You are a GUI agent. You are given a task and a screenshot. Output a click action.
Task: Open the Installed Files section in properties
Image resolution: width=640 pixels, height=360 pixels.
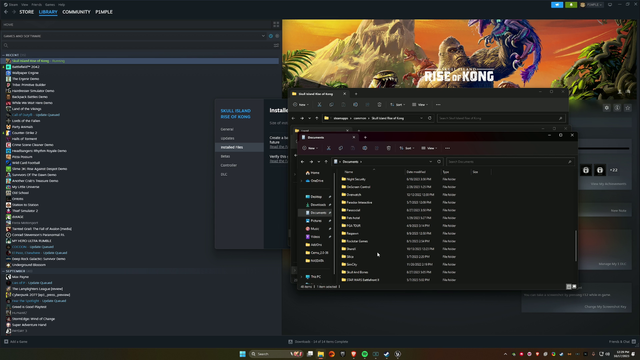240,147
